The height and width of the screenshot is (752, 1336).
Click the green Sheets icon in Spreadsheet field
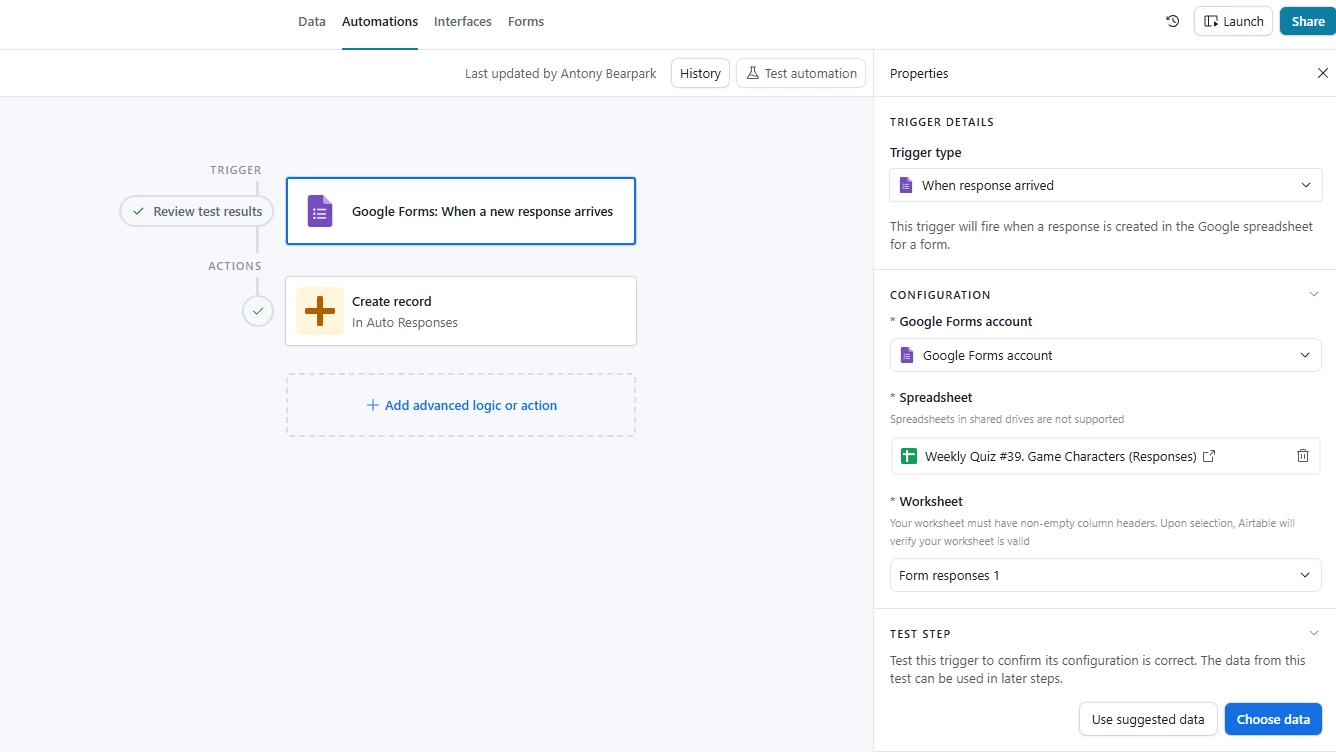(x=909, y=456)
